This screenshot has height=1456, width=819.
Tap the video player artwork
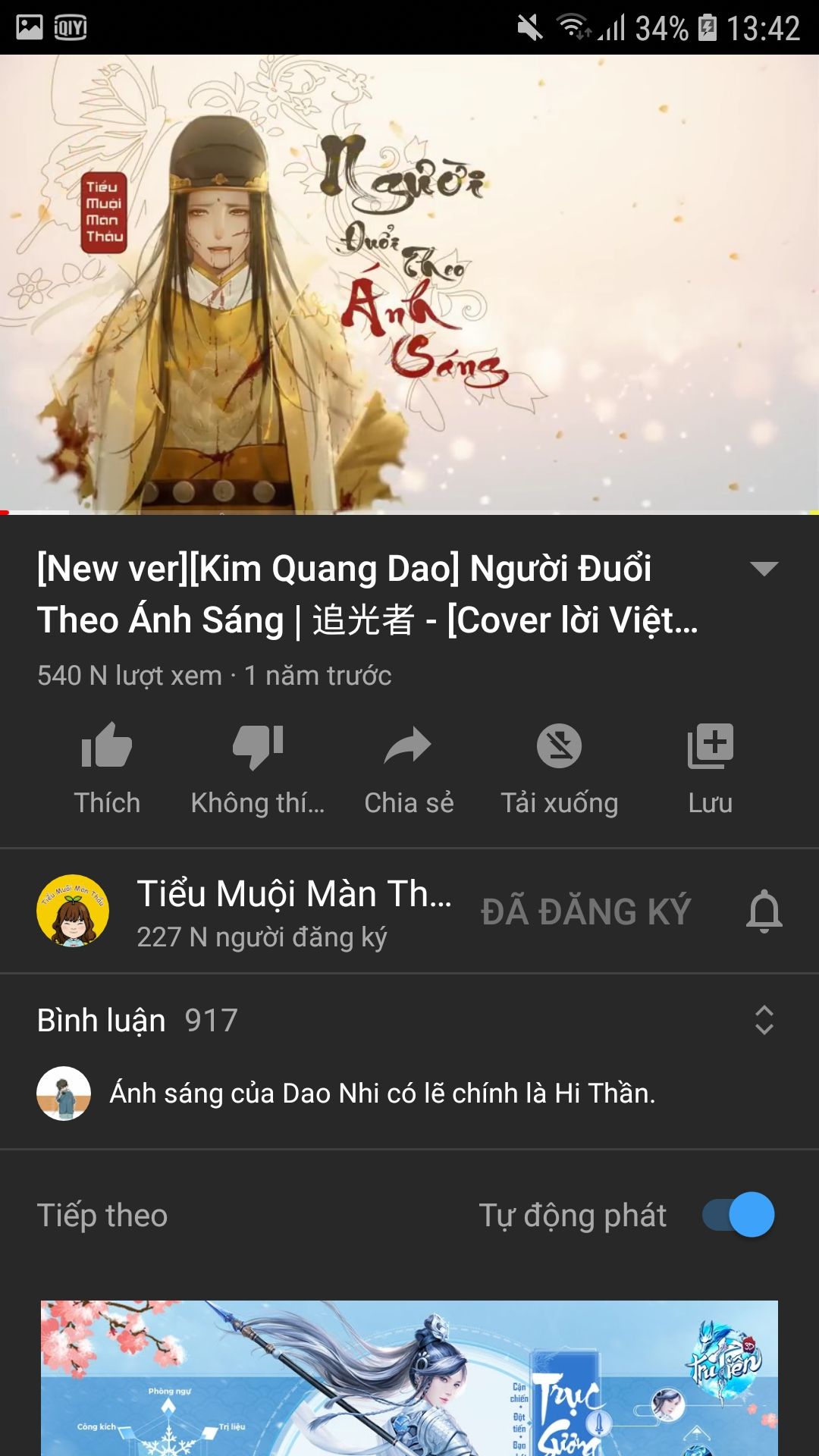click(x=409, y=284)
